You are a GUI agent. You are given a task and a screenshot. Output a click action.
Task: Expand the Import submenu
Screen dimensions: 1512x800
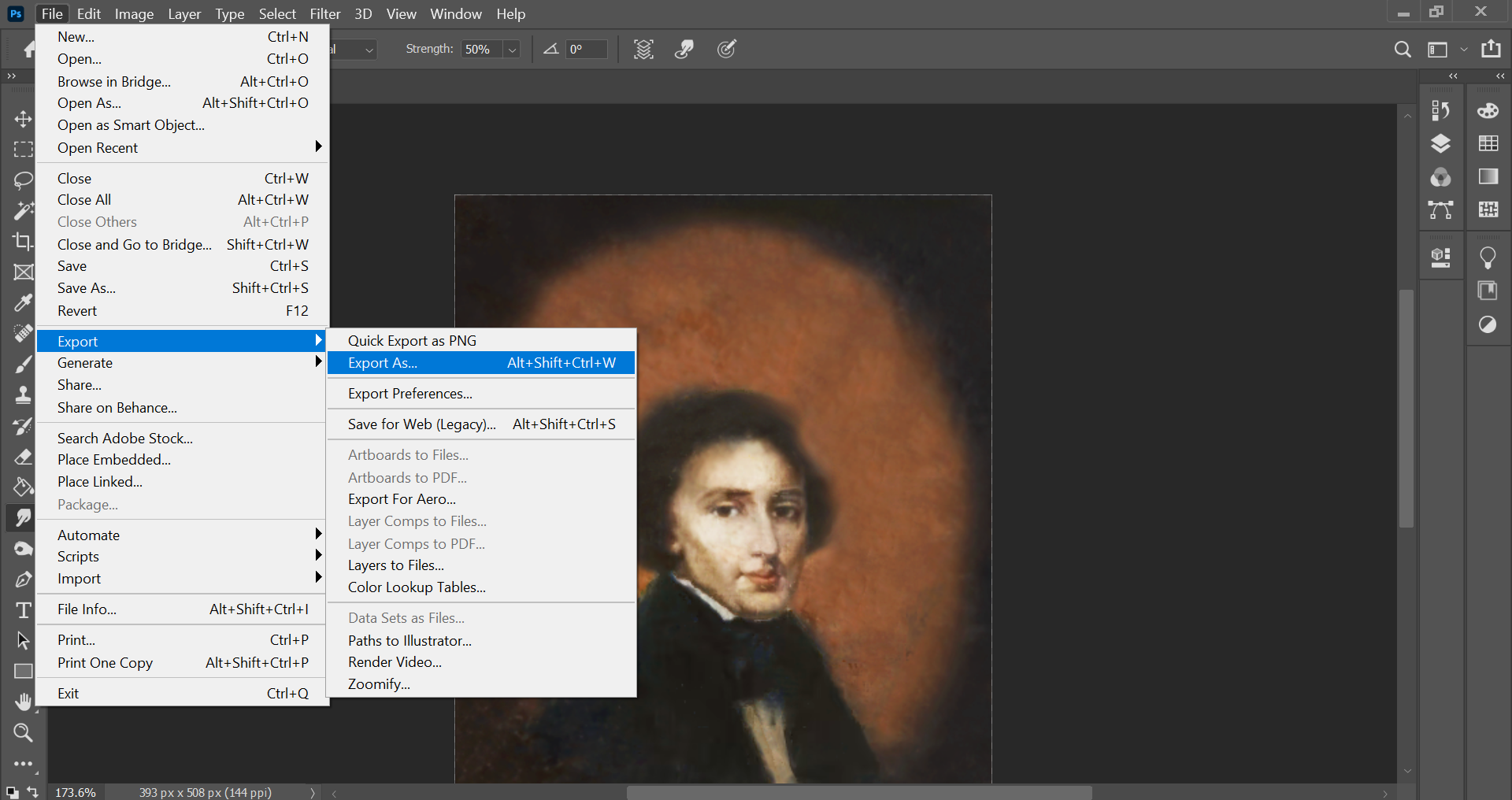point(183,579)
